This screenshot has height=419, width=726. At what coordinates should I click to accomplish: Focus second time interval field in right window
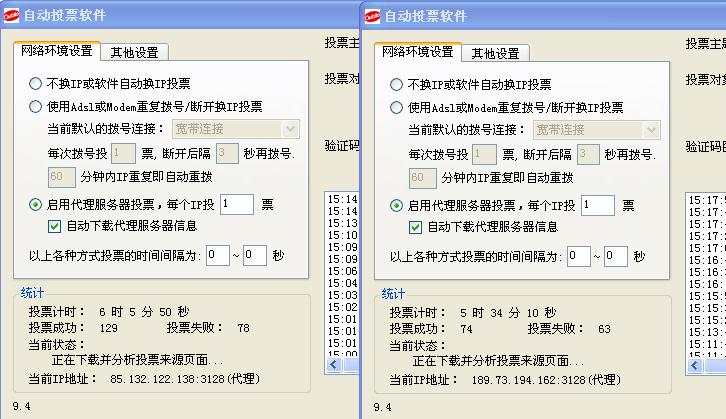[616, 256]
